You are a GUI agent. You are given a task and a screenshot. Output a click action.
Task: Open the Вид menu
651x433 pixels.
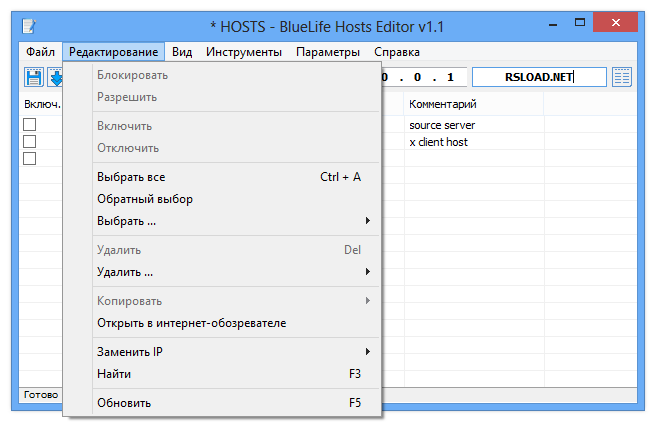(x=182, y=52)
